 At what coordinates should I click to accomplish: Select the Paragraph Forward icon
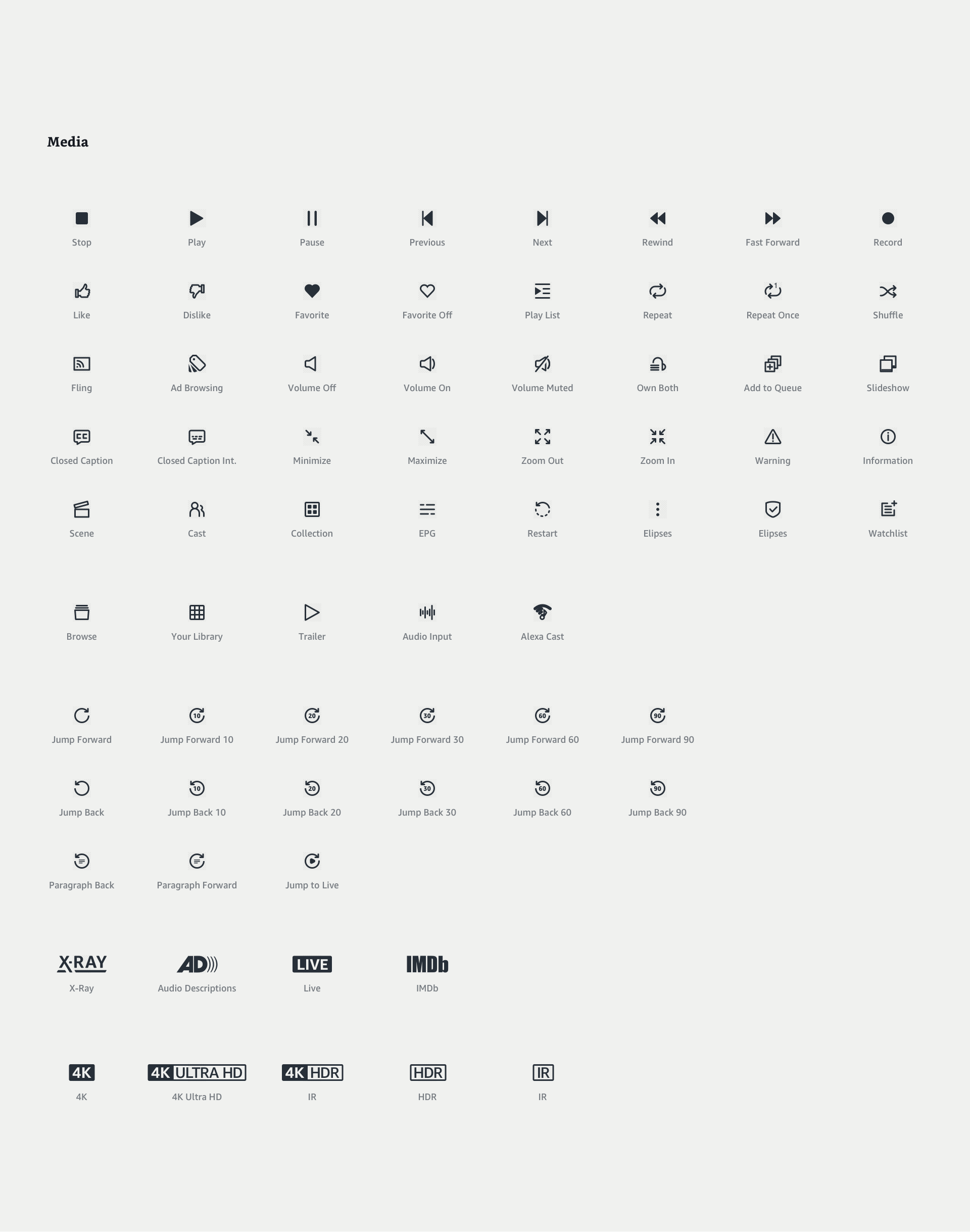pyautogui.click(x=197, y=861)
